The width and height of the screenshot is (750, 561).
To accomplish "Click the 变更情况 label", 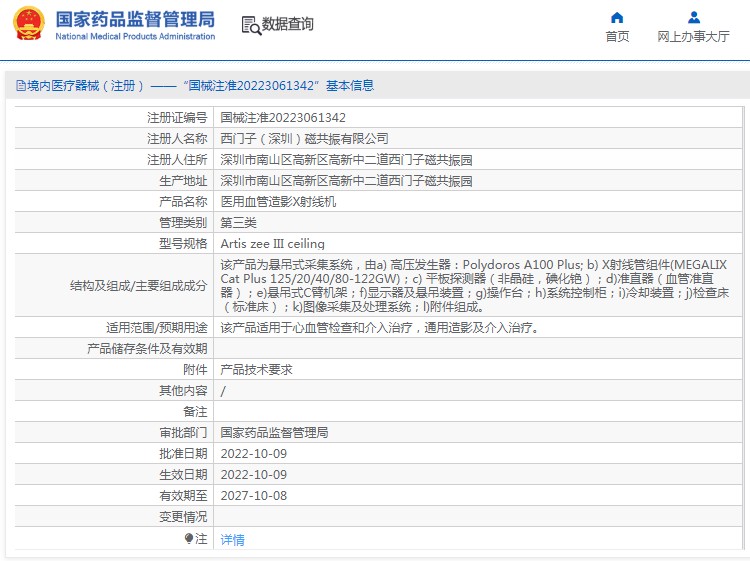I will pos(183,517).
